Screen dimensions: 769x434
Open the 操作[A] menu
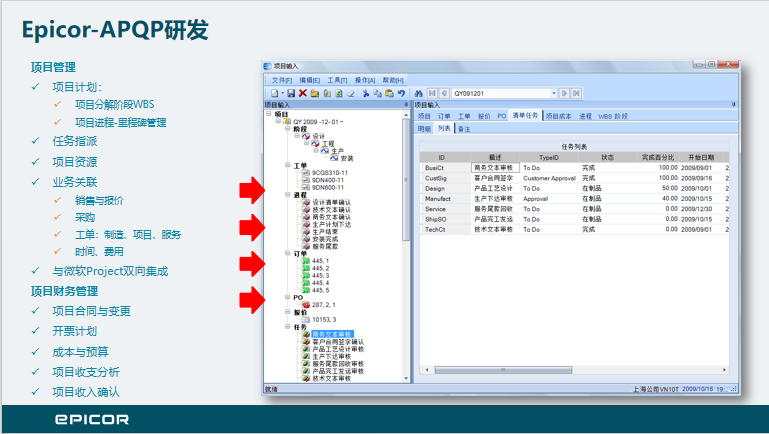365,80
